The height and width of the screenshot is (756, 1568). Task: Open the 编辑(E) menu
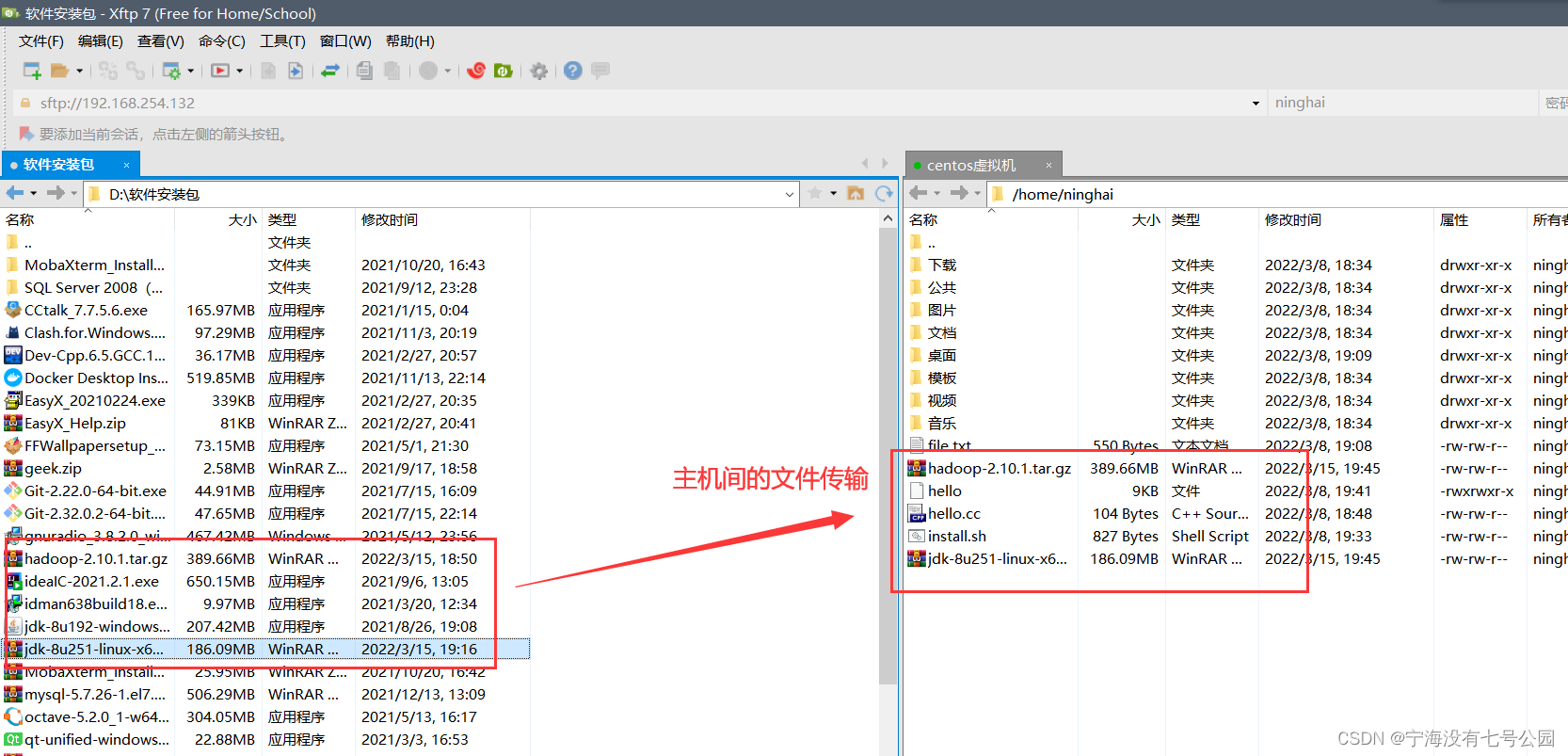point(101,40)
